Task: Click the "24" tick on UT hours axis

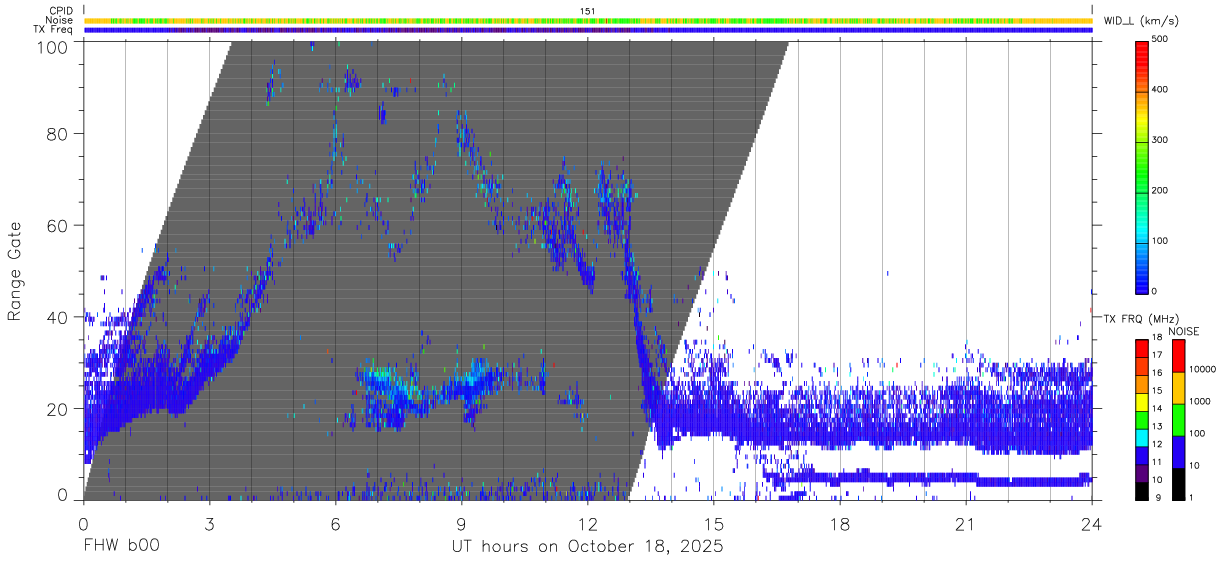Action: pyautogui.click(x=1092, y=523)
